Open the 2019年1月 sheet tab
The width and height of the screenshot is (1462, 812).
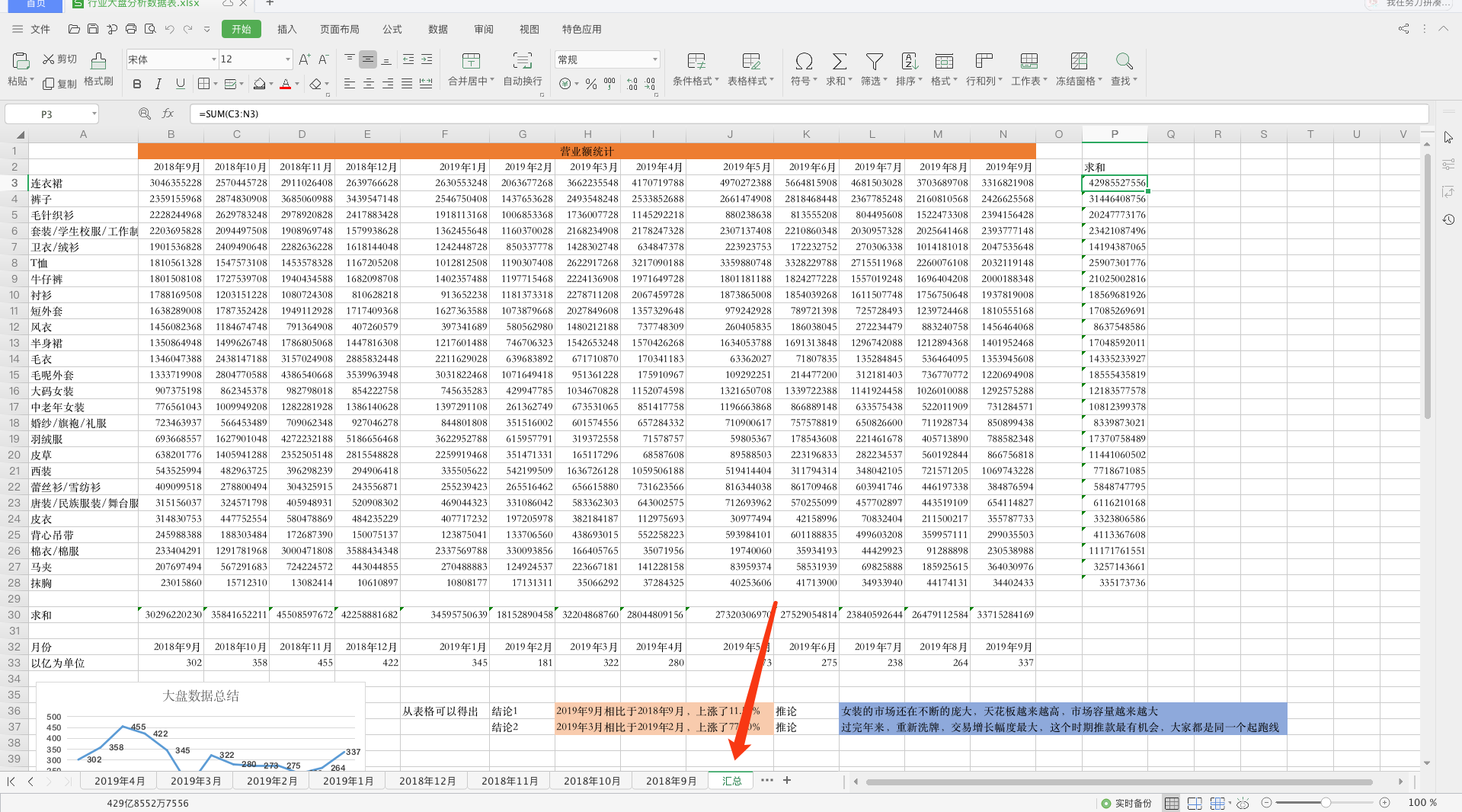coord(348,781)
